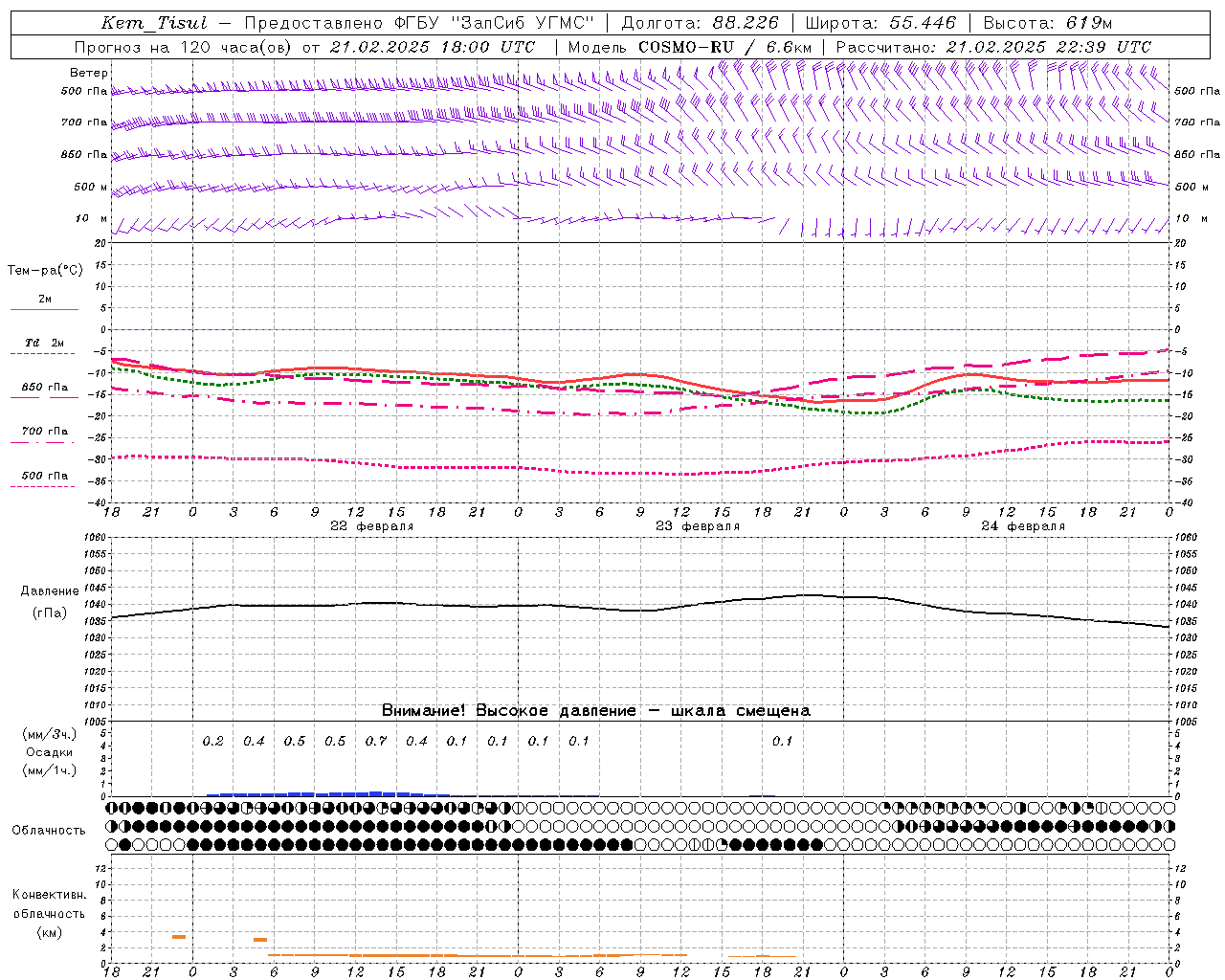Click the Широта: 55.446 value
Viewport: 1225px width, 980px height.
880,23
